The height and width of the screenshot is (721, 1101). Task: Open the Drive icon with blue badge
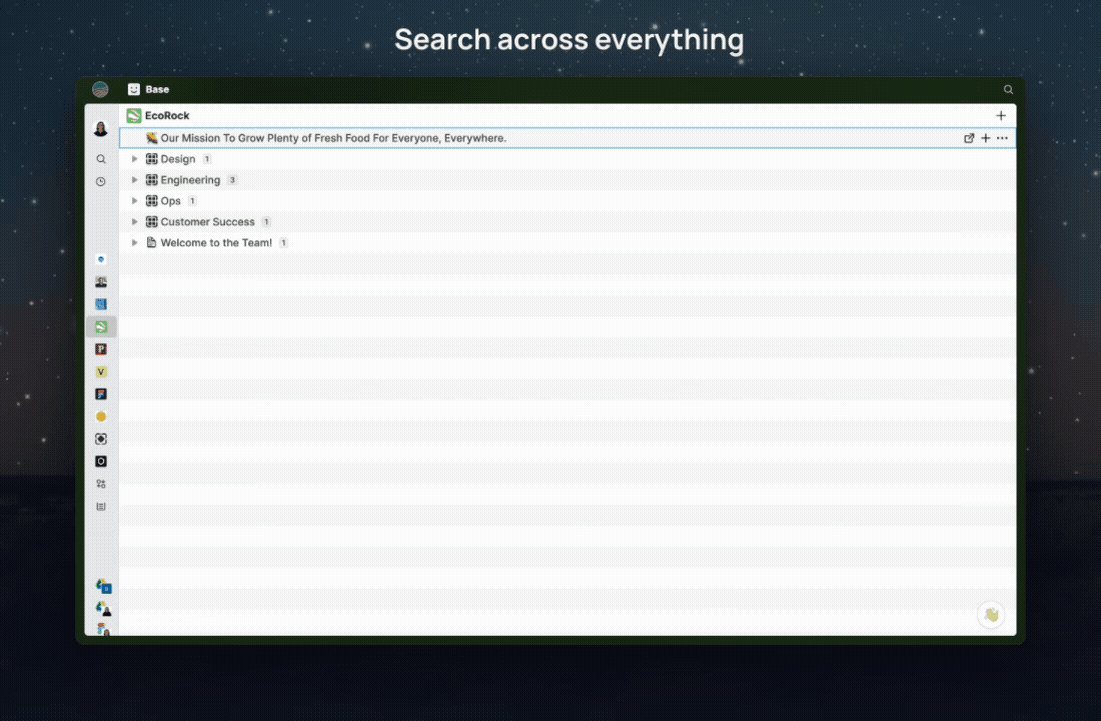tap(103, 586)
